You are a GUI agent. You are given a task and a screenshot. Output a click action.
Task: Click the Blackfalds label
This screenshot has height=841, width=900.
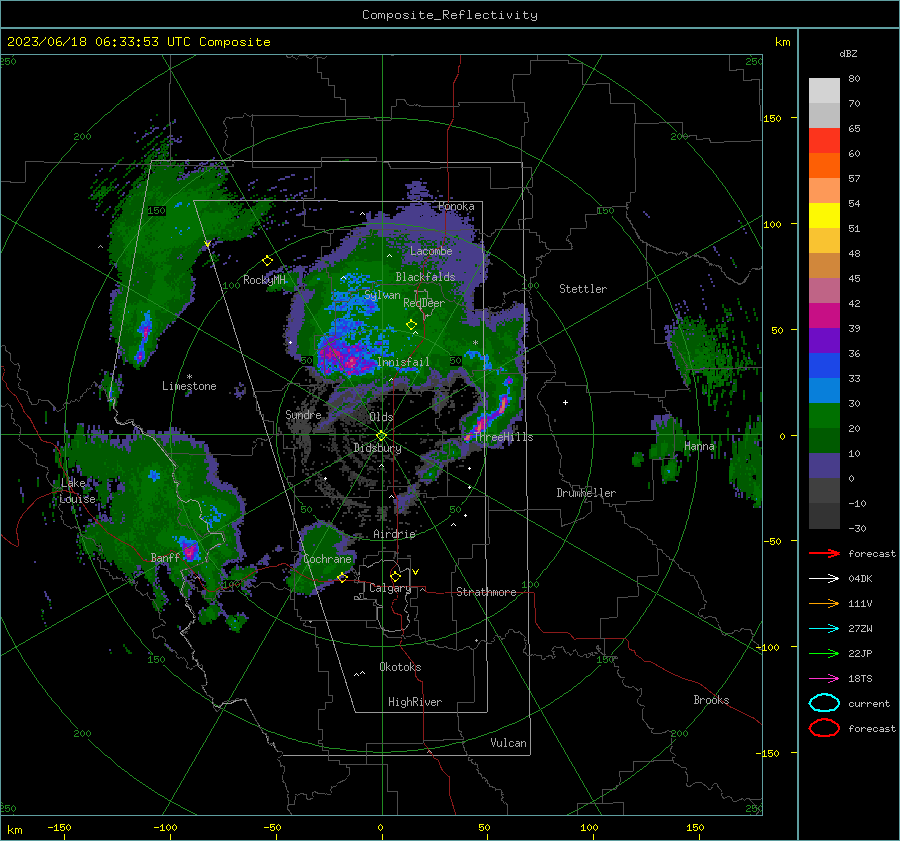pos(425,277)
